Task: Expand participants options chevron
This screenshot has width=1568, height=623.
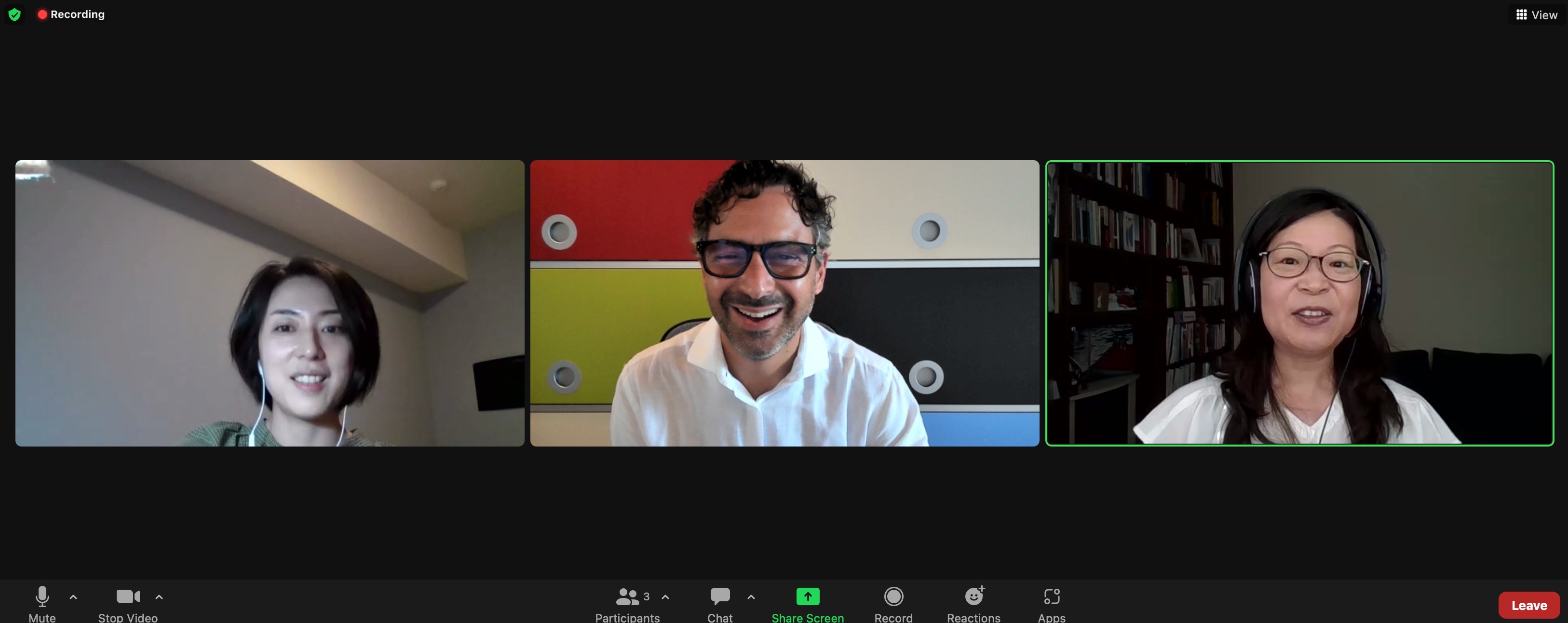Action: point(665,597)
